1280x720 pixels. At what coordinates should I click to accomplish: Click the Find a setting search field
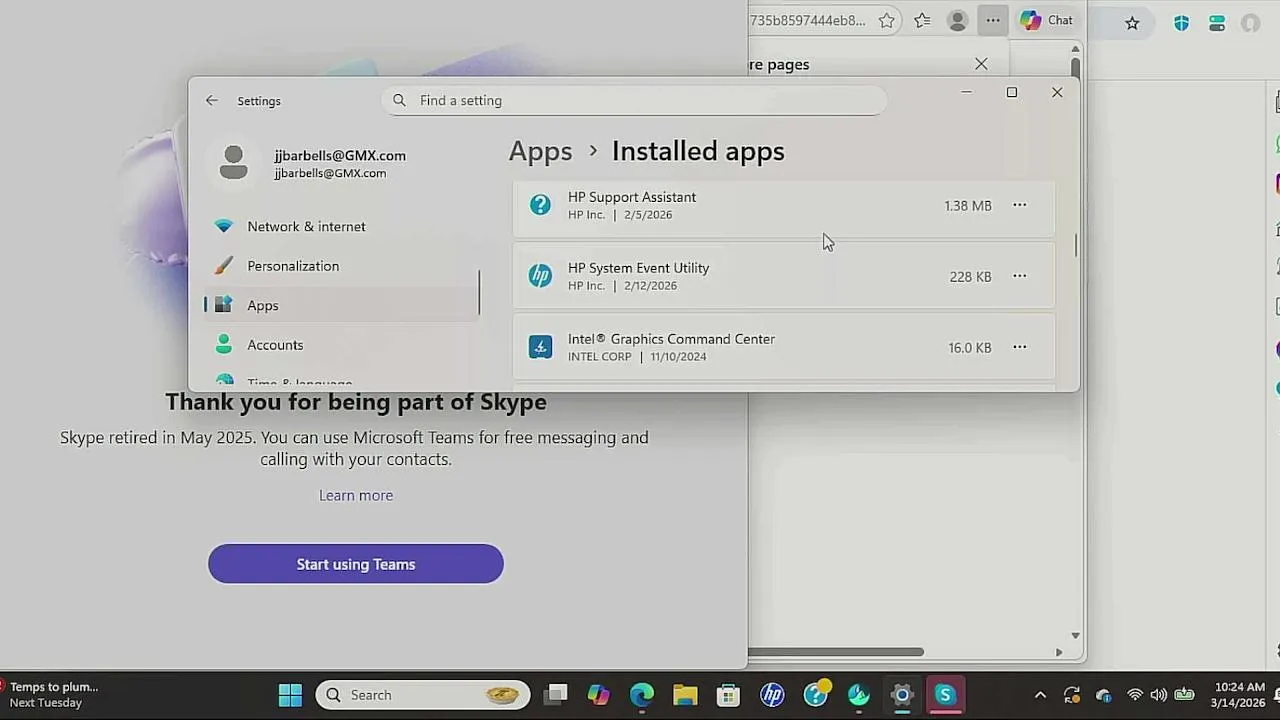[x=634, y=100]
